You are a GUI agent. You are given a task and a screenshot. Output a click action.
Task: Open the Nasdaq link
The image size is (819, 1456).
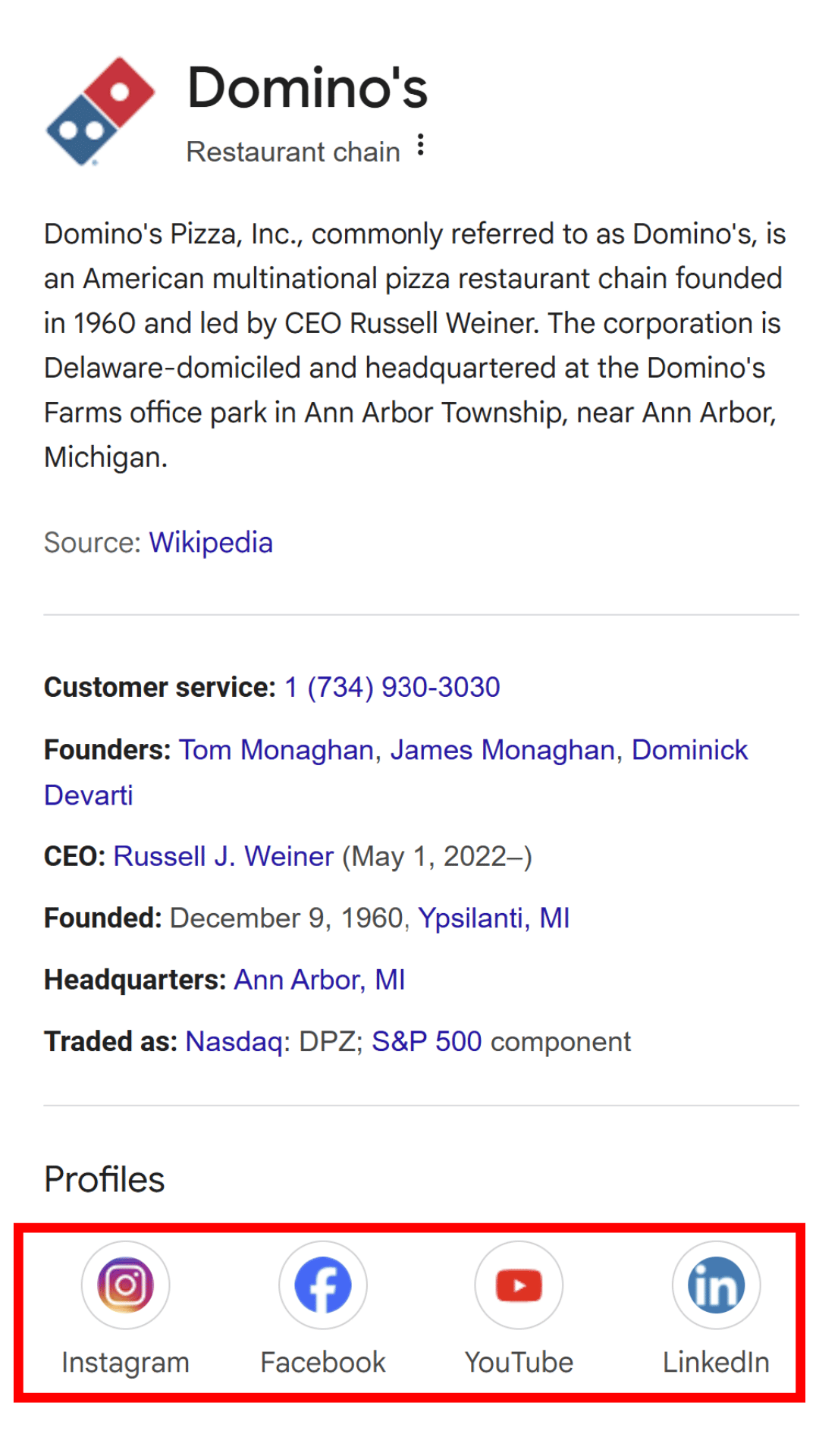[x=234, y=1040]
